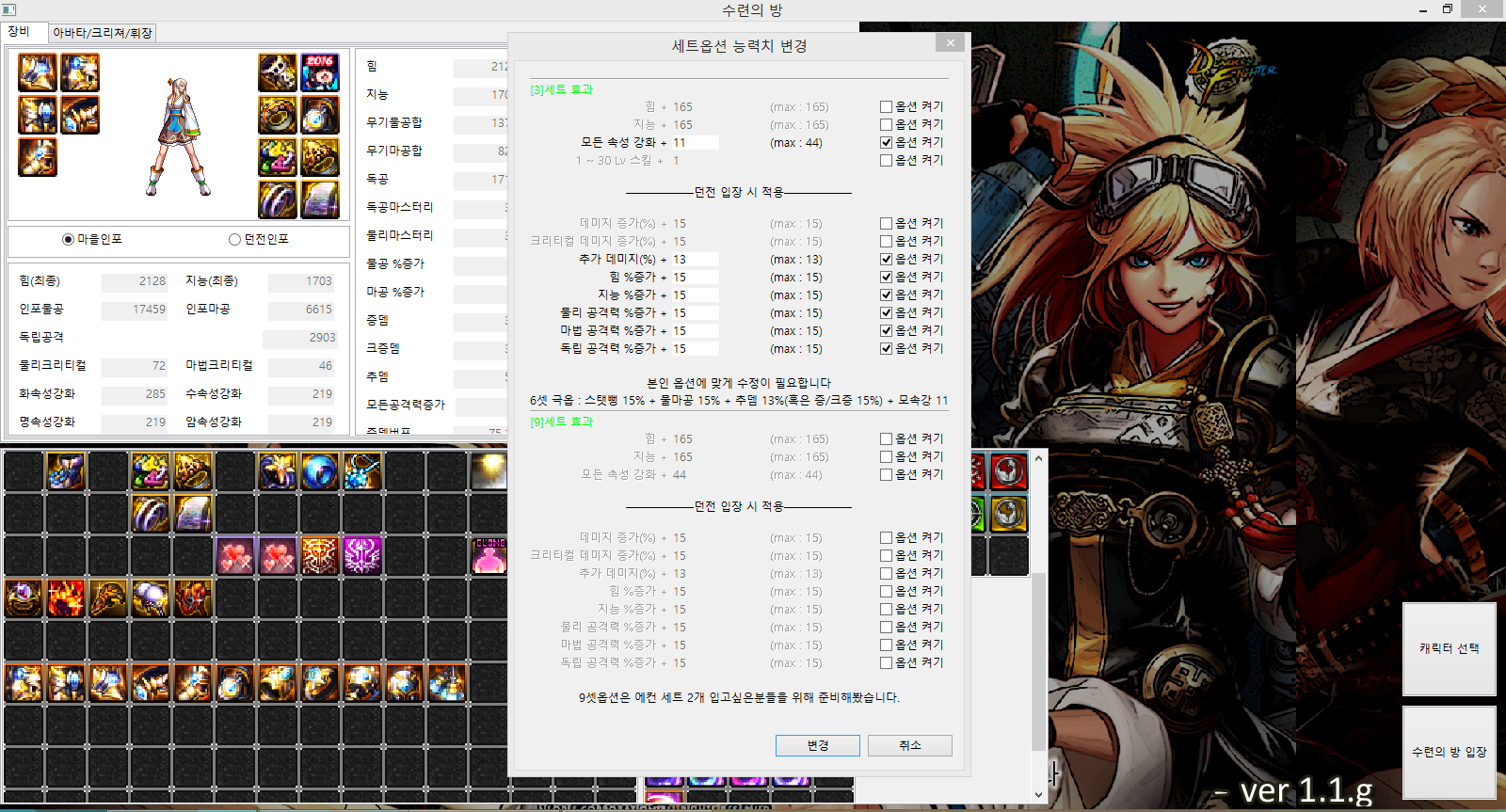Click the application icon in the title bar

click(x=9, y=9)
